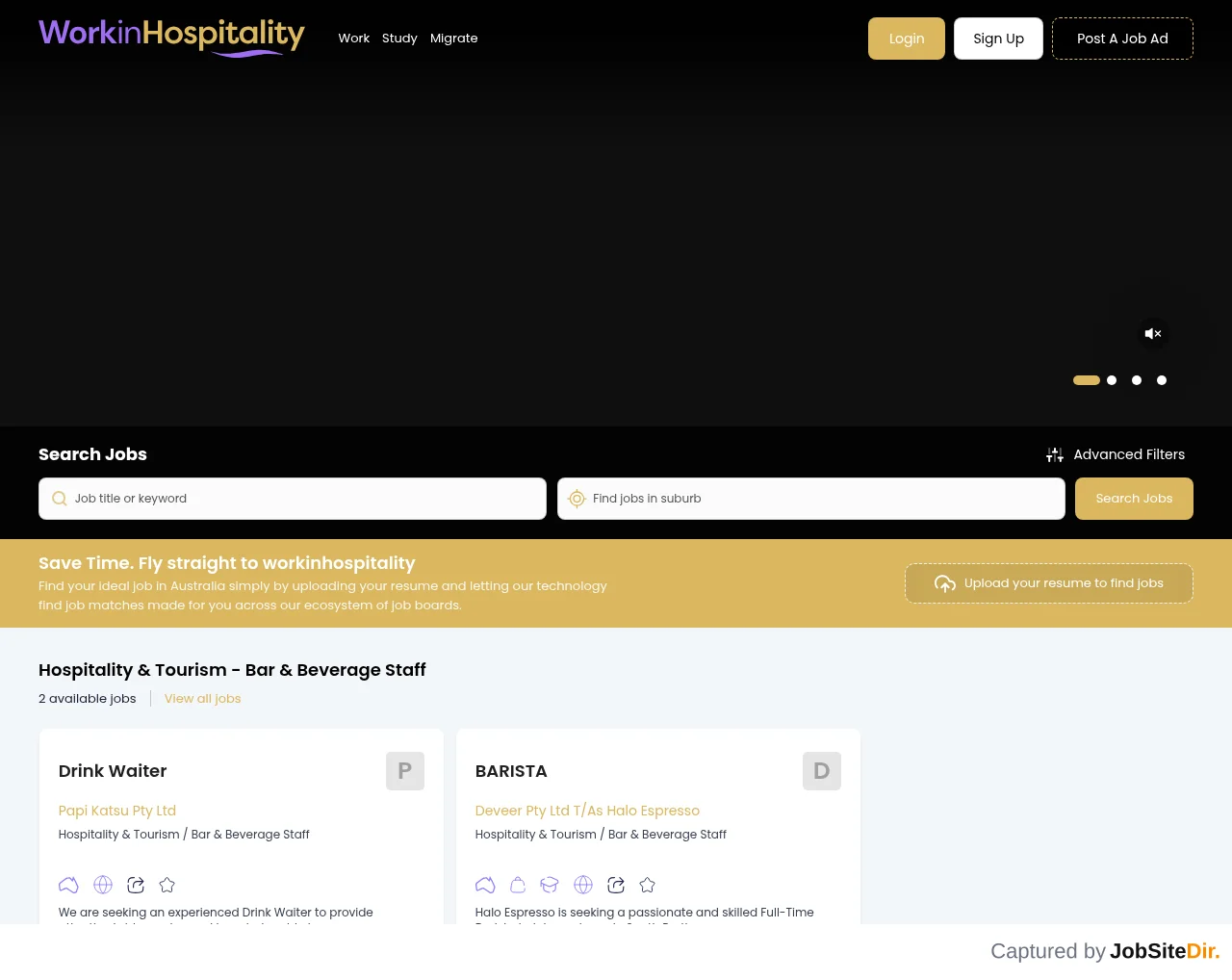Click the globe icon on the Drink Waiter card
The width and height of the screenshot is (1232, 980).
103,885
